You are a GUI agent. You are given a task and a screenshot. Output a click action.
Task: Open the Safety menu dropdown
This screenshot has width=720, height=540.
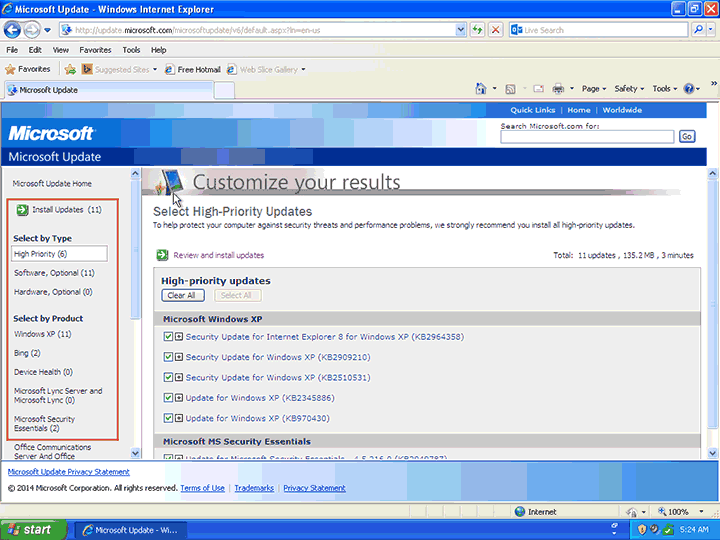pyautogui.click(x=629, y=89)
